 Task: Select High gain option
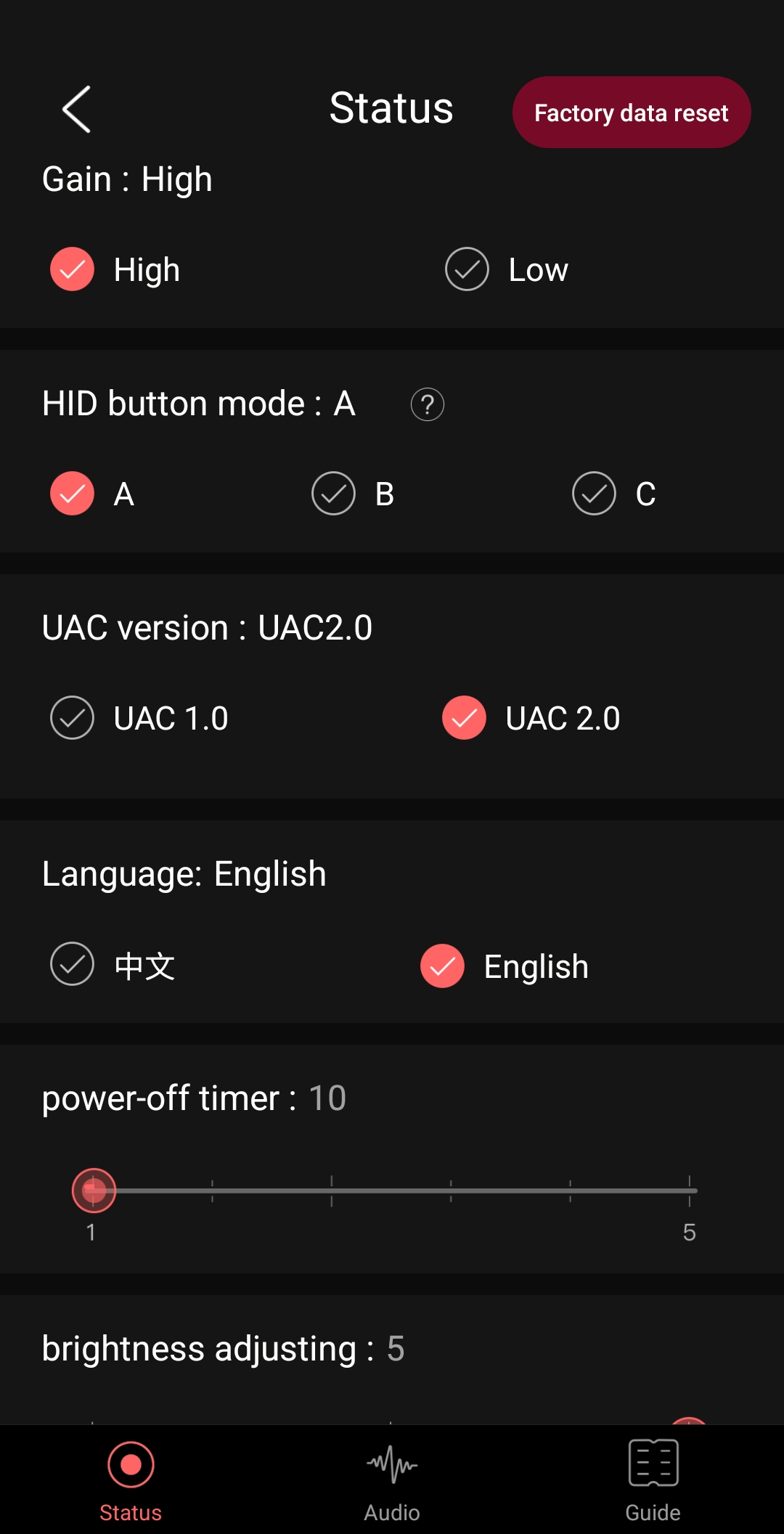tap(73, 269)
